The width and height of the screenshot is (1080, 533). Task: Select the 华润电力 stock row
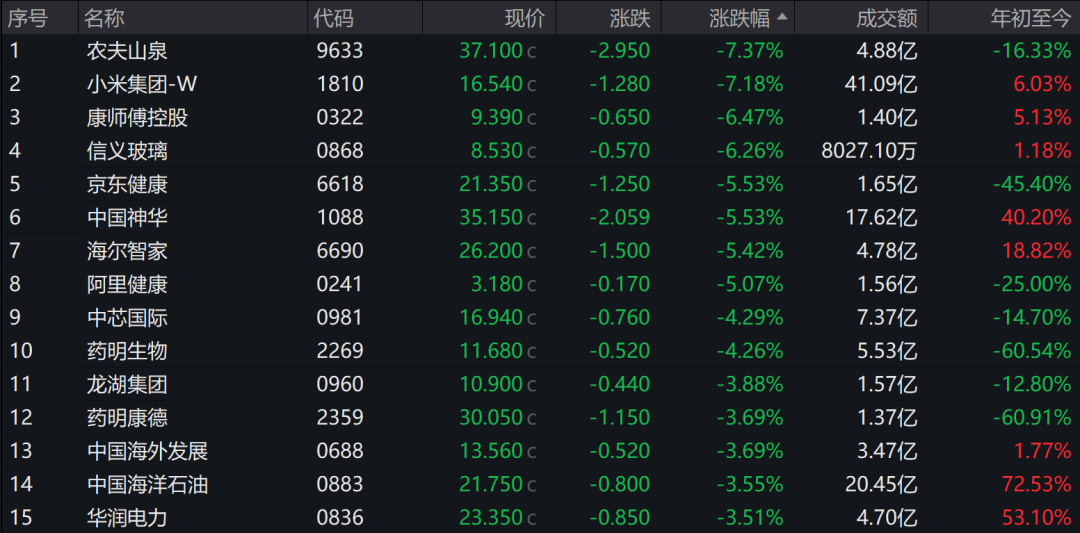[x=127, y=518]
